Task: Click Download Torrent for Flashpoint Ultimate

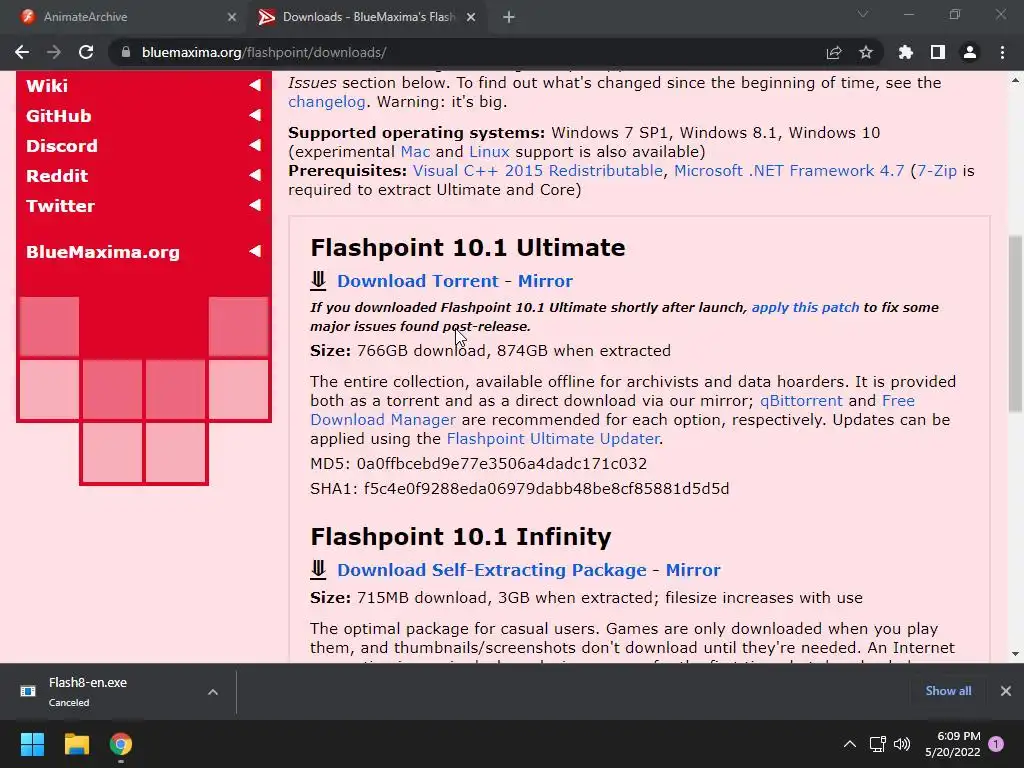Action: [x=417, y=281]
